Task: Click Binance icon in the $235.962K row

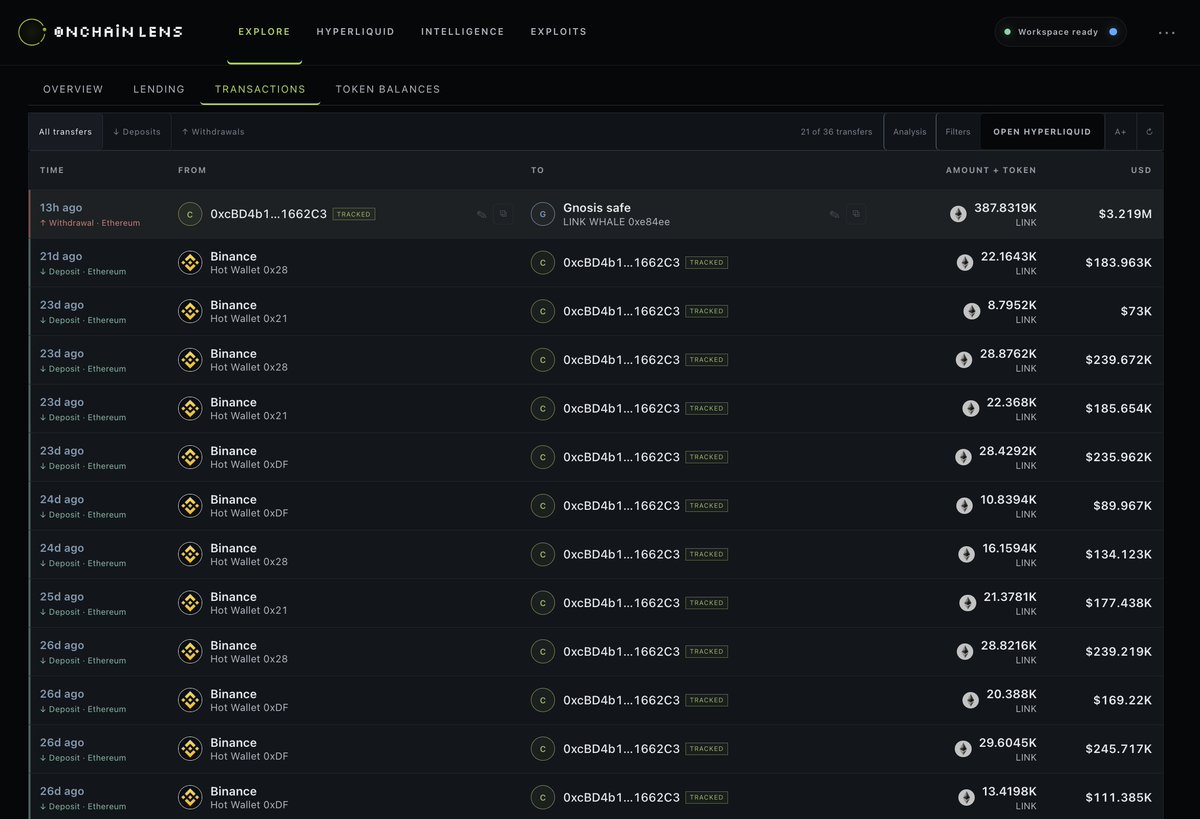Action: (x=190, y=457)
